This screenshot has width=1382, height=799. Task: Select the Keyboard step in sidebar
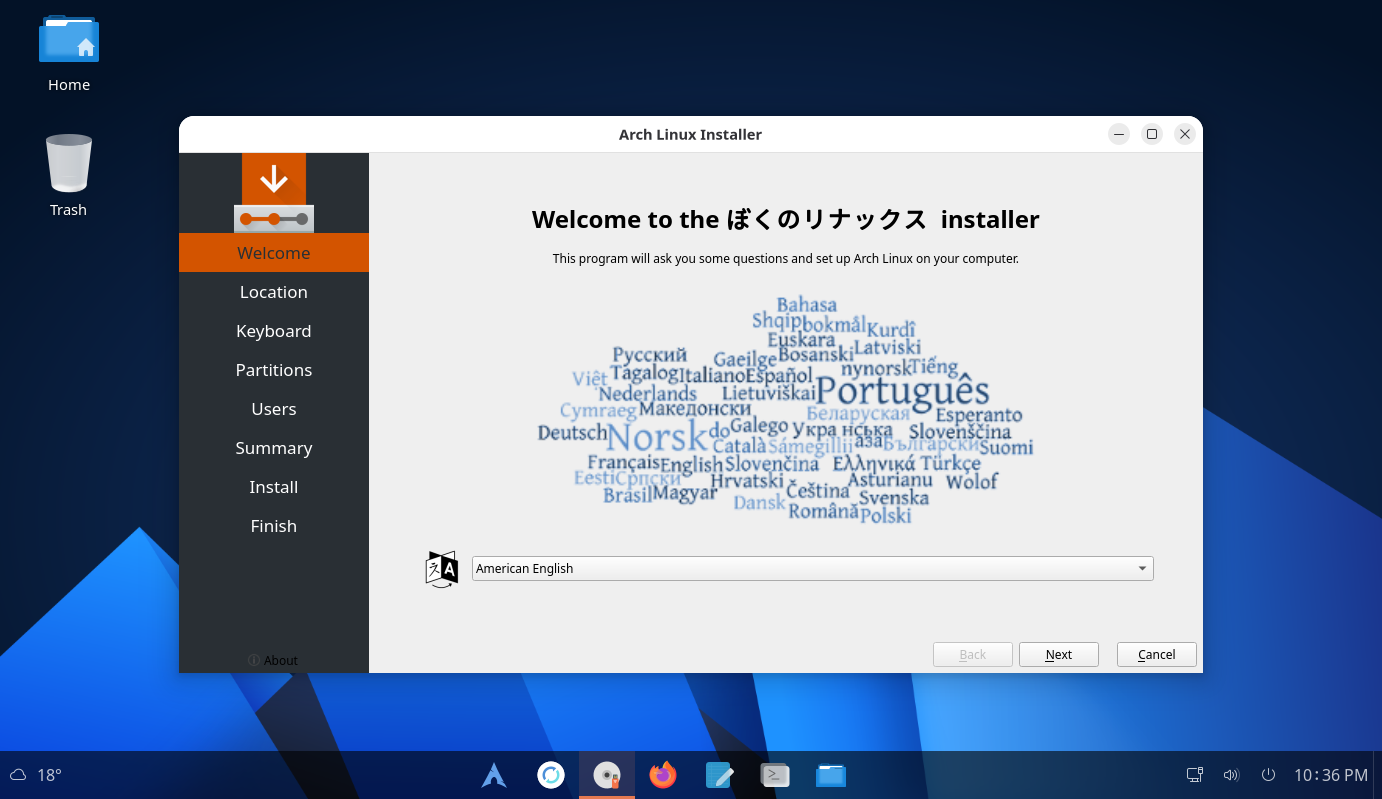coord(274,331)
